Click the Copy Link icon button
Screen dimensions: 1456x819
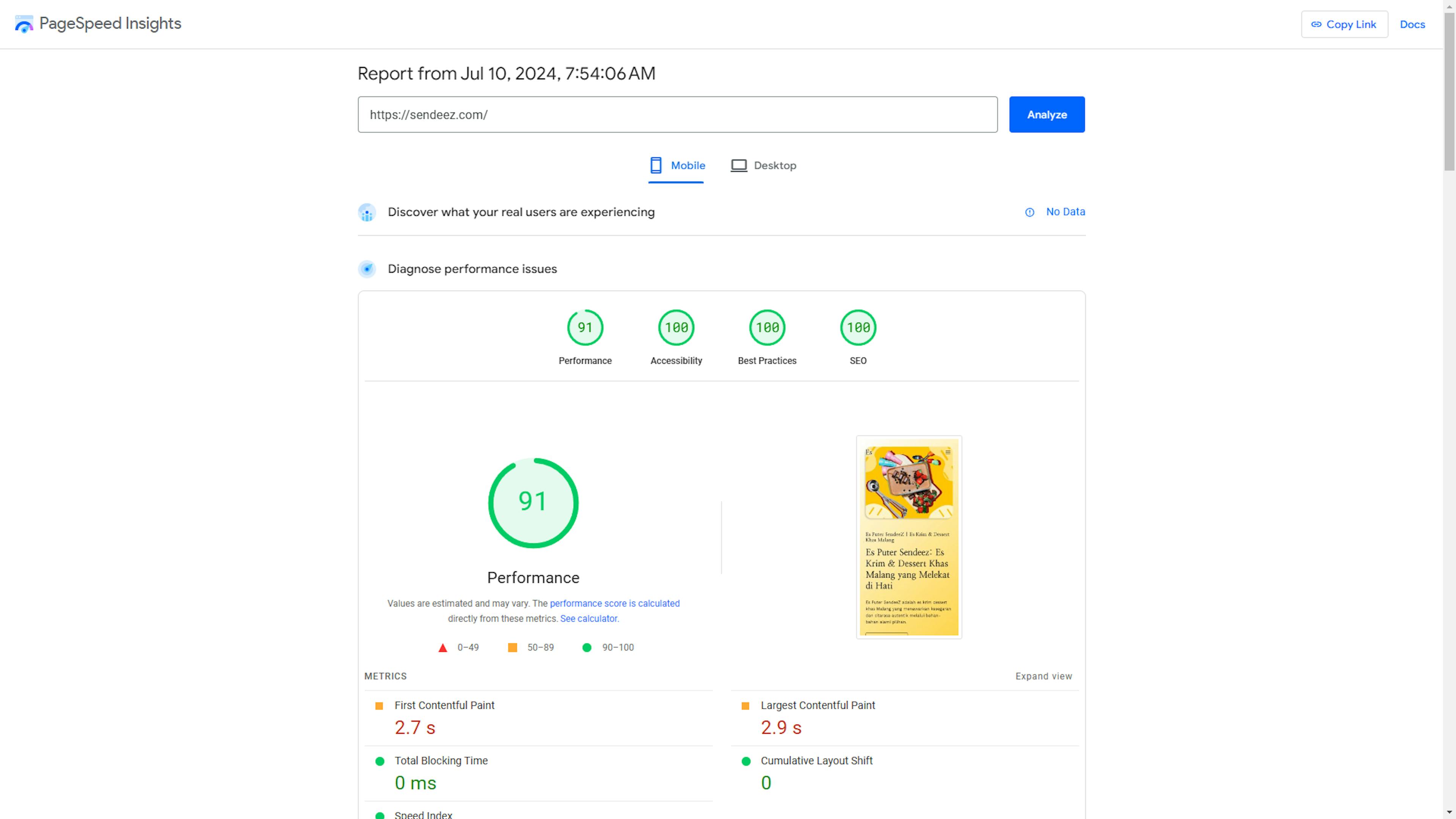(1345, 24)
